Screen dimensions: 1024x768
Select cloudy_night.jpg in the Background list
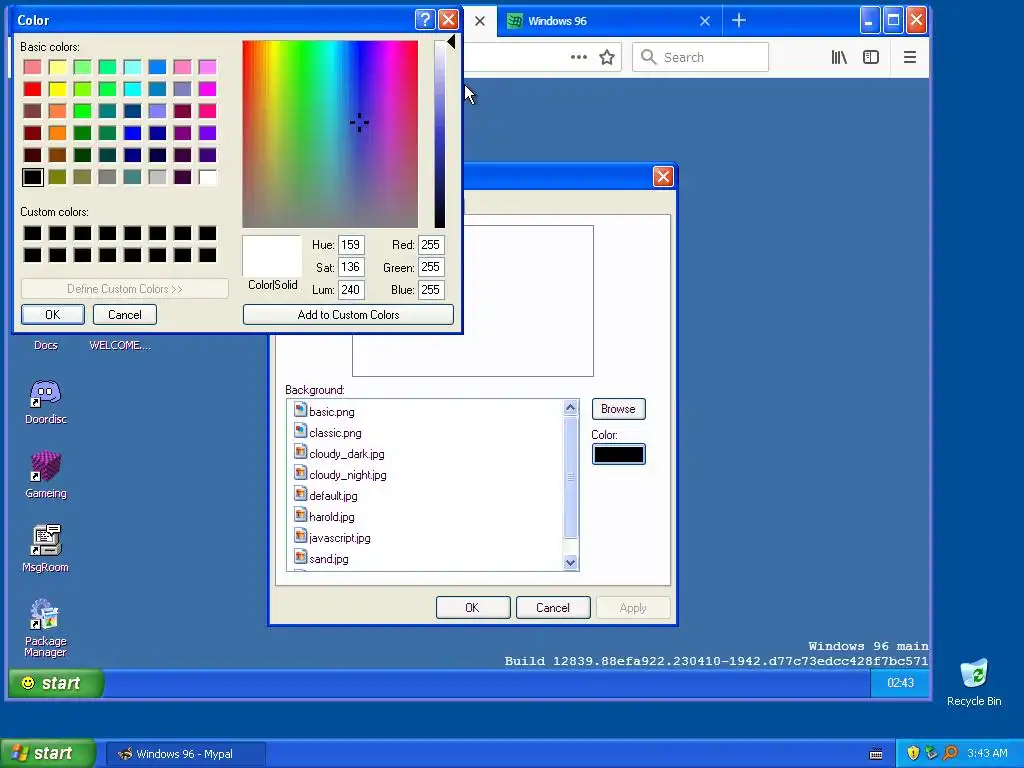(x=347, y=475)
